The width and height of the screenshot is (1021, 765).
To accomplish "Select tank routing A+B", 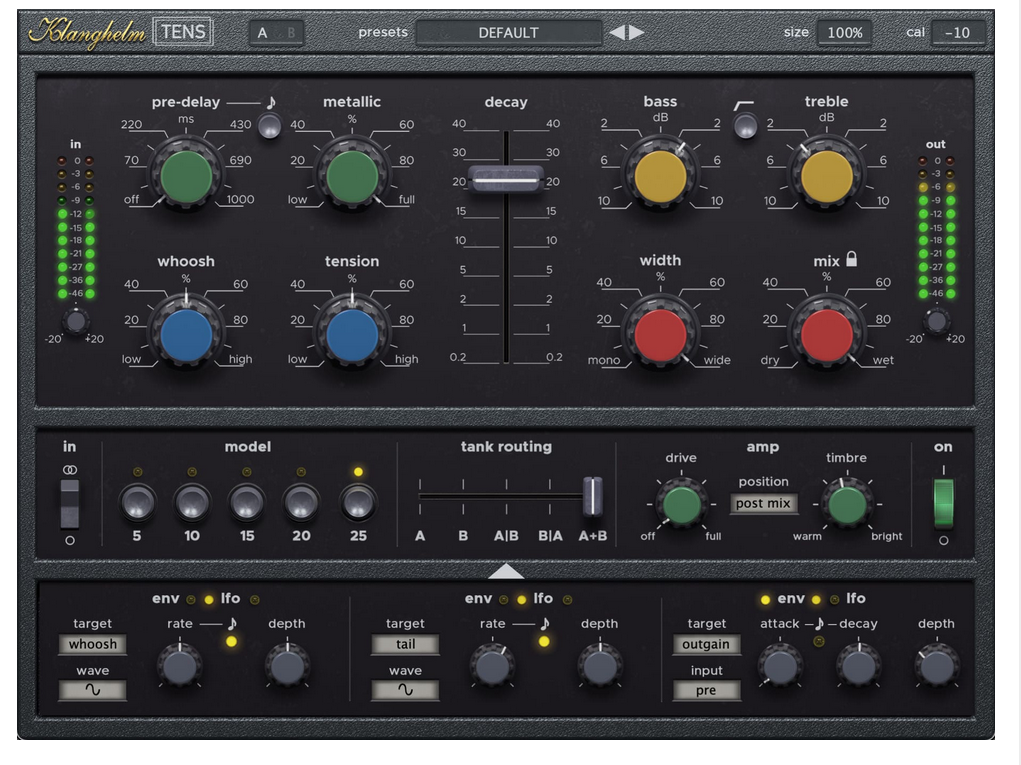I will 593,536.
